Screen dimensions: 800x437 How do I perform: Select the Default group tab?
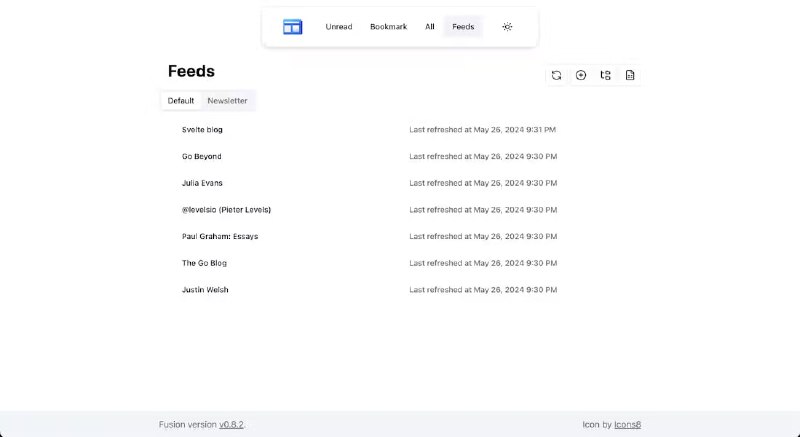click(181, 101)
